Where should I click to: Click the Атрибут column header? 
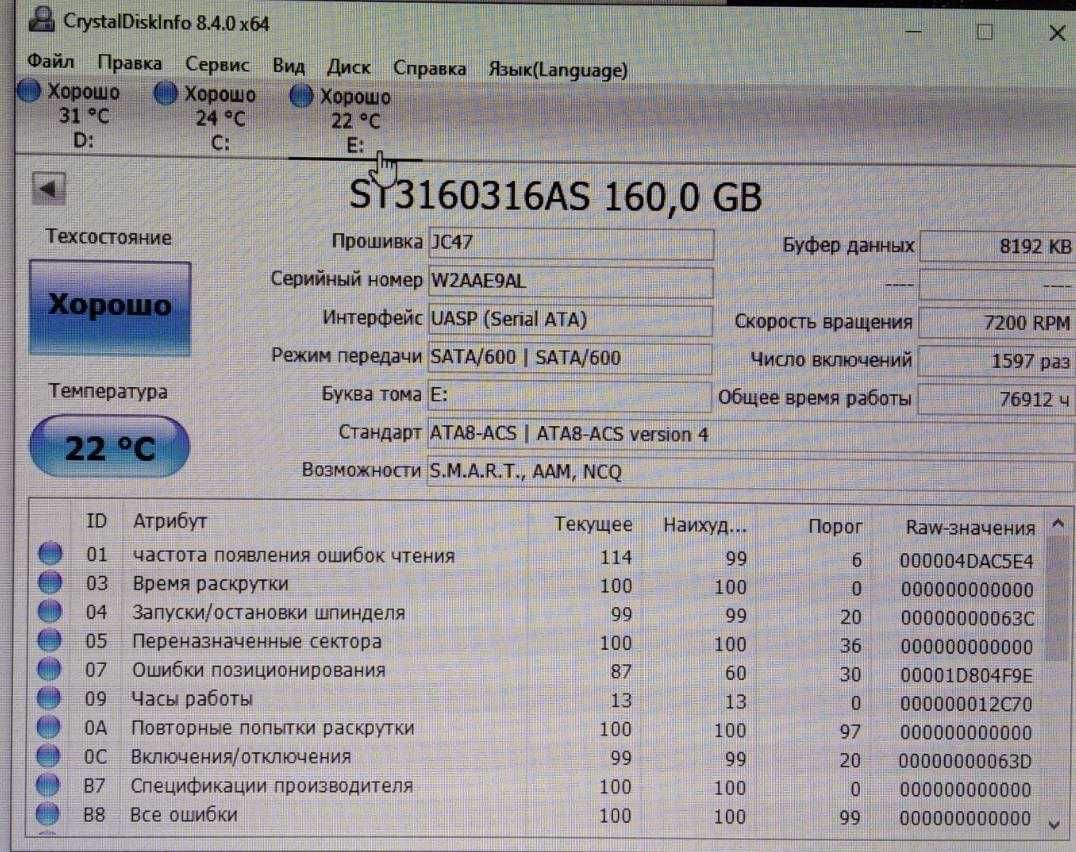coord(169,521)
